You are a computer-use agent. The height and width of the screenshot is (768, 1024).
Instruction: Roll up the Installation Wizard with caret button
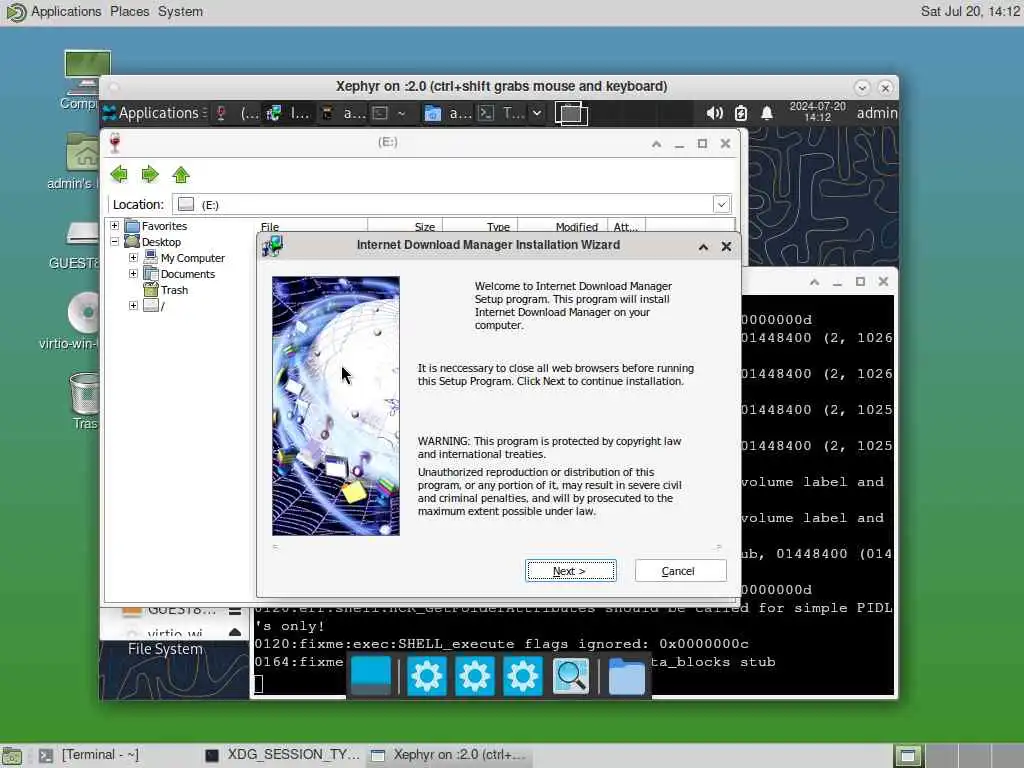click(703, 247)
